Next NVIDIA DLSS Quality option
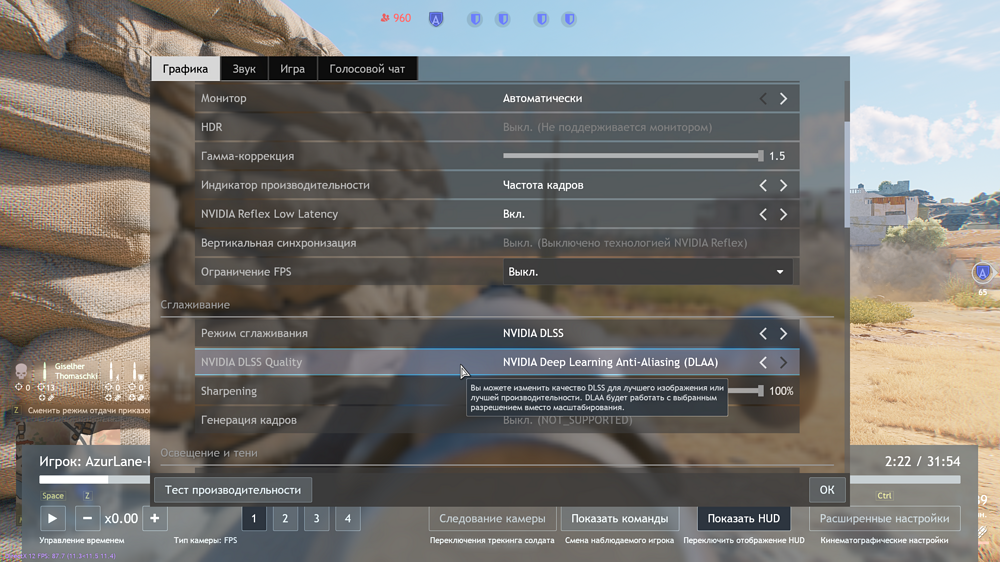 [783, 362]
